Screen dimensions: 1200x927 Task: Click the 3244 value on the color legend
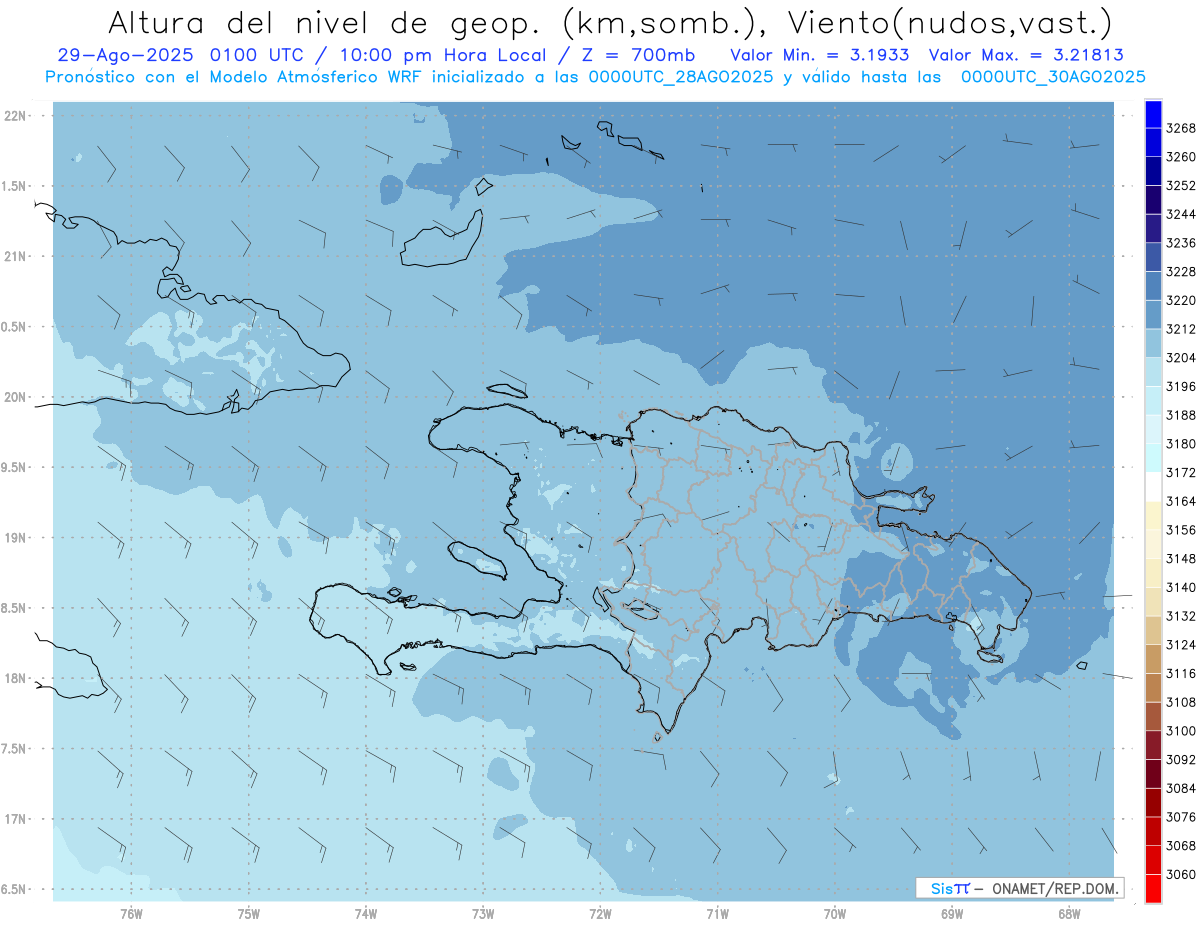pyautogui.click(x=1181, y=214)
